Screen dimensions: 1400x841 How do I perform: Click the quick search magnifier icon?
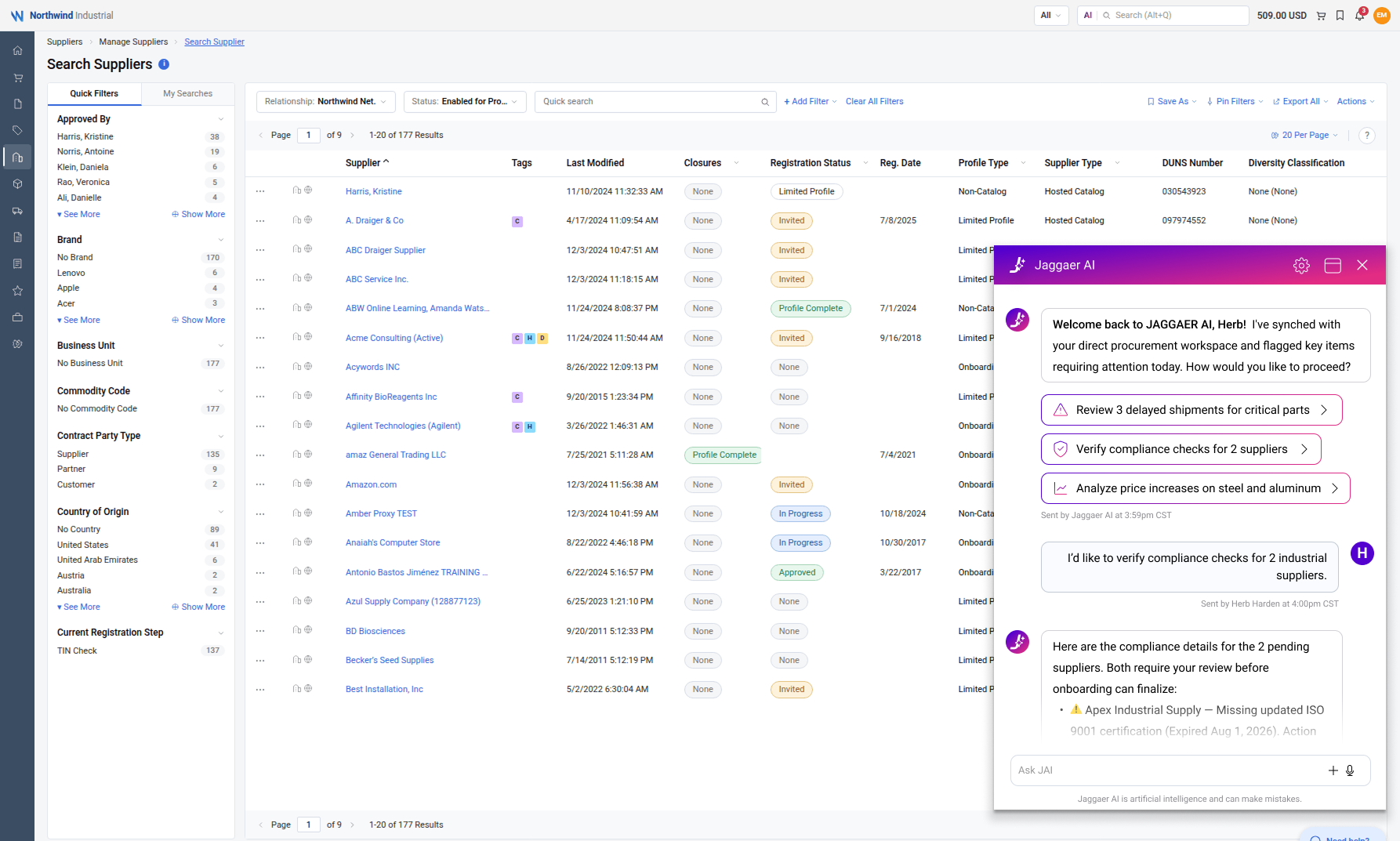tap(765, 102)
